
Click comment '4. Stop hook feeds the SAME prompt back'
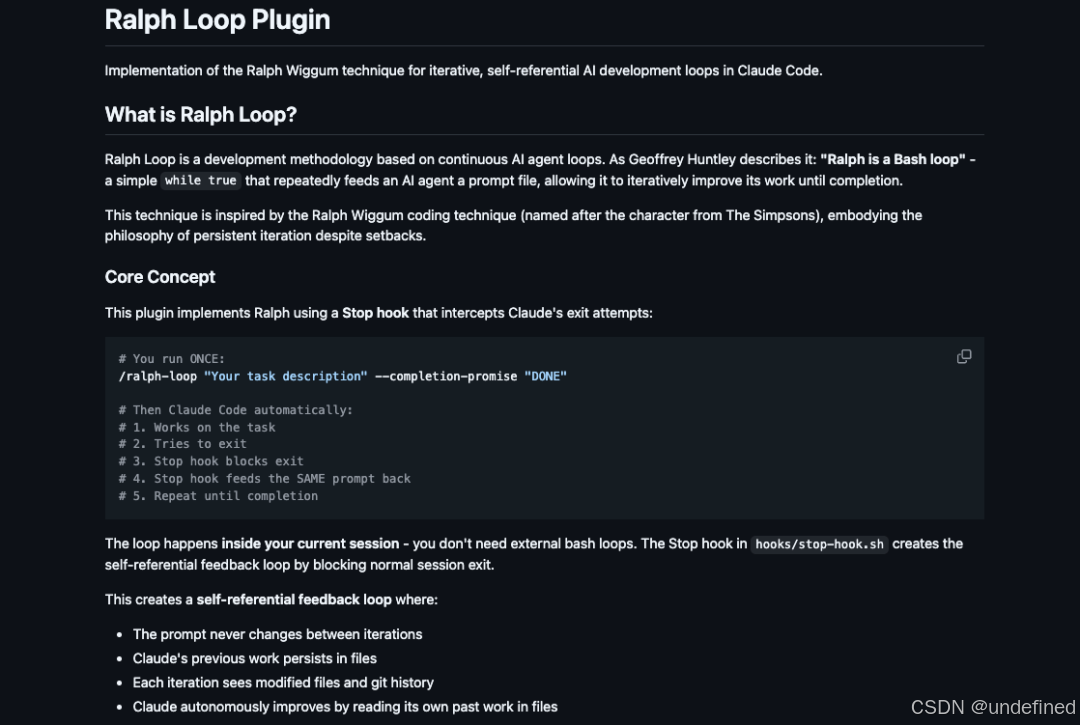pos(264,479)
